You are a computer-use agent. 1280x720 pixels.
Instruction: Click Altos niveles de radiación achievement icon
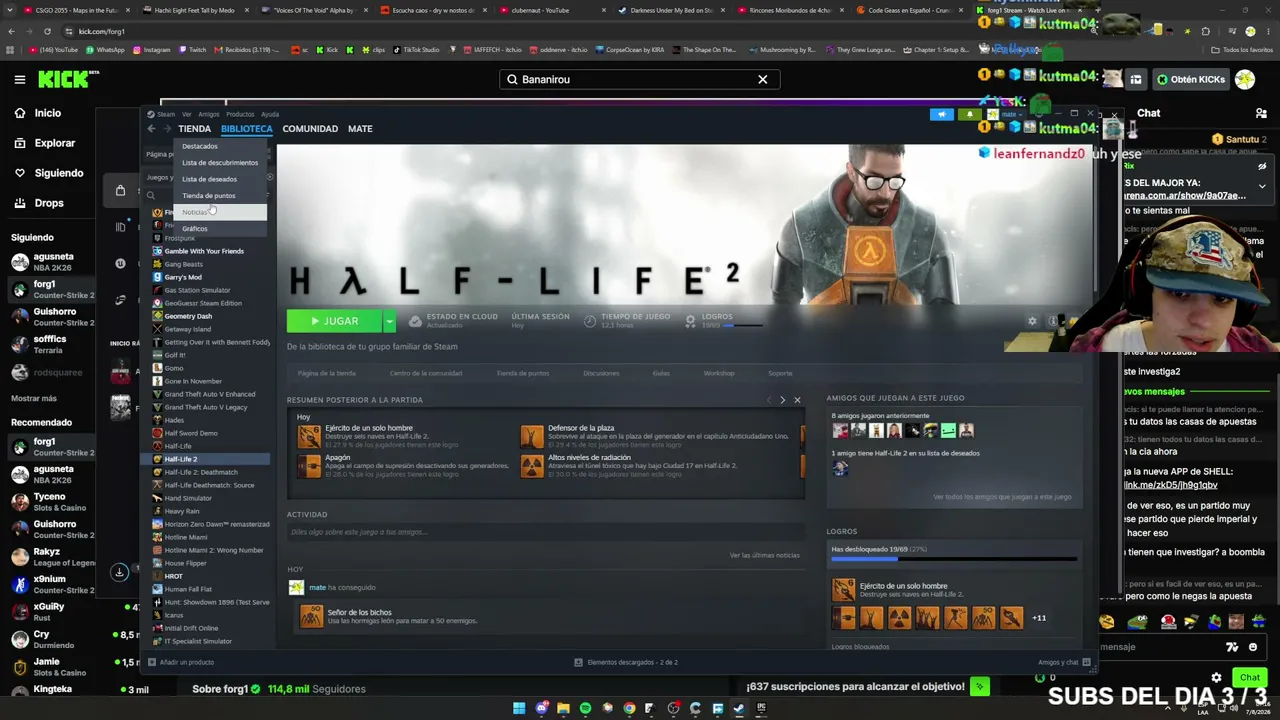[x=532, y=465]
